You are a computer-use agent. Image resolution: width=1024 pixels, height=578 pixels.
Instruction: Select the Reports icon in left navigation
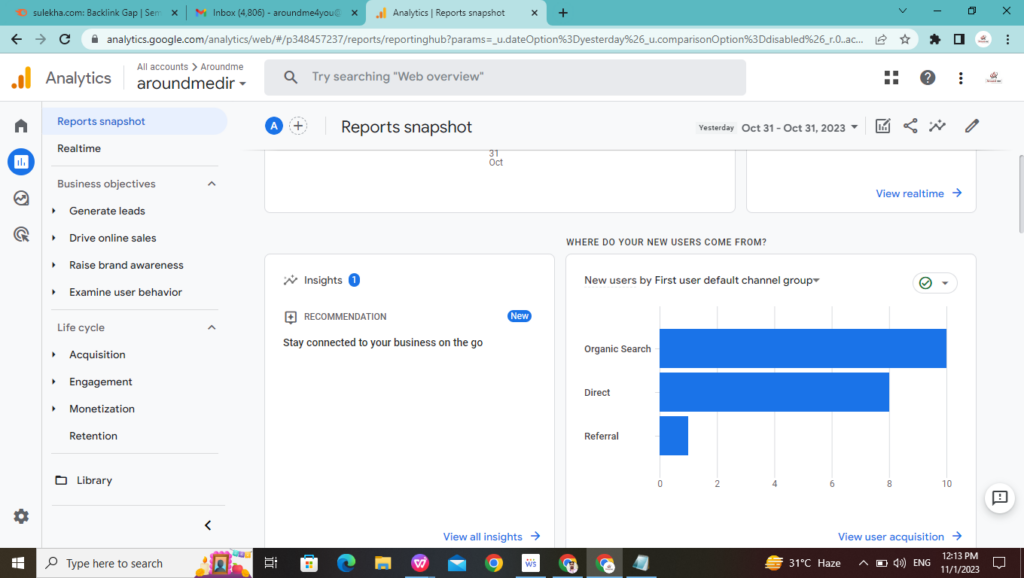pyautogui.click(x=21, y=161)
